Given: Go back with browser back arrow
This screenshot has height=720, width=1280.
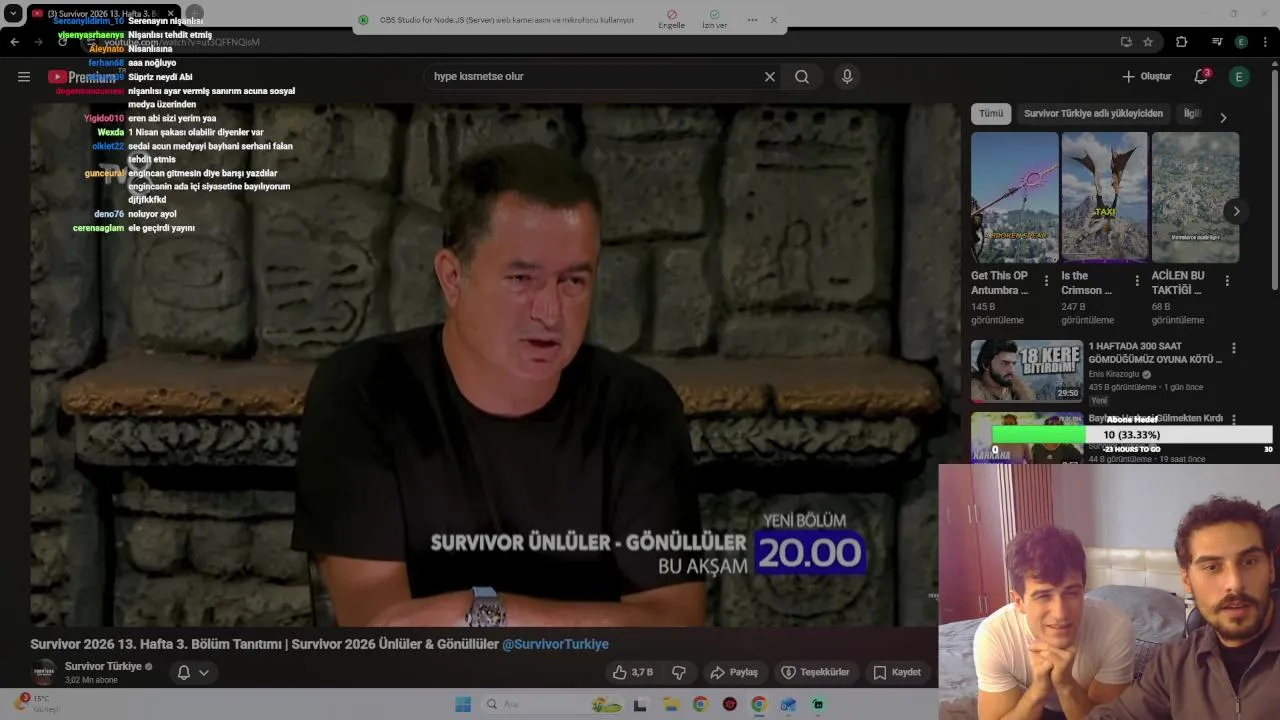Looking at the screenshot, I should tap(14, 42).
